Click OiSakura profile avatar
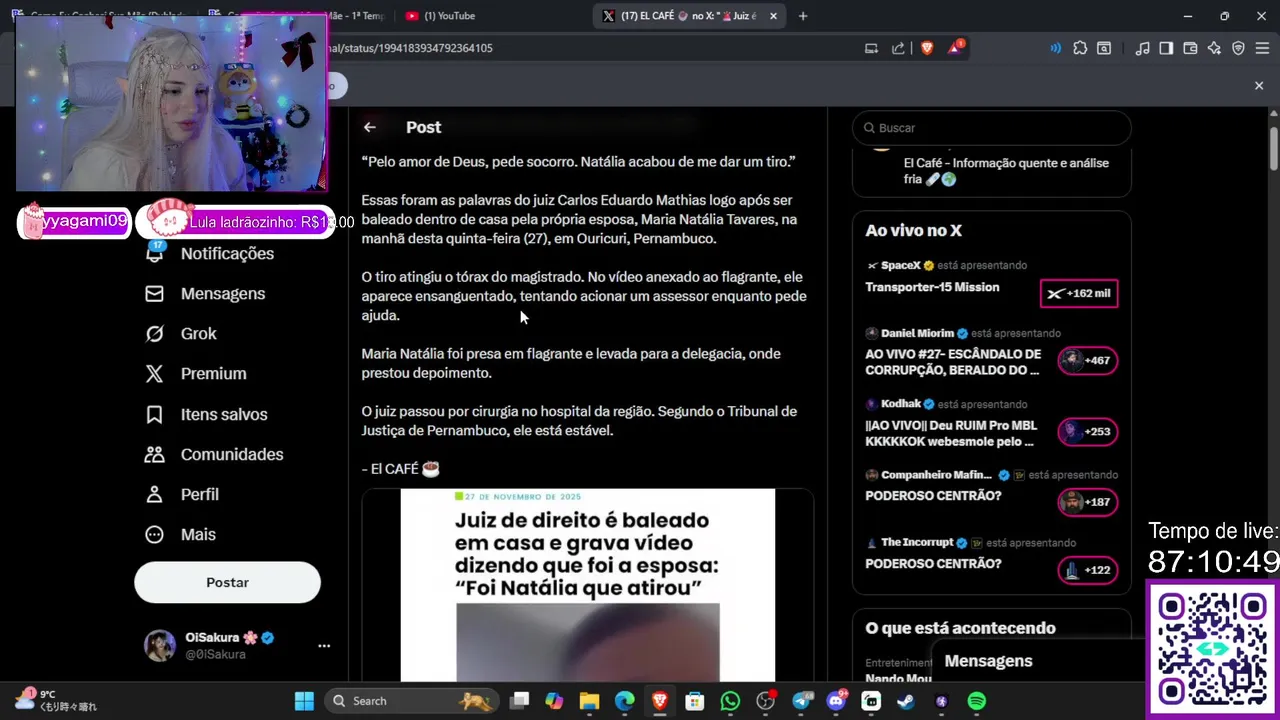The height and width of the screenshot is (720, 1280). click(160, 646)
